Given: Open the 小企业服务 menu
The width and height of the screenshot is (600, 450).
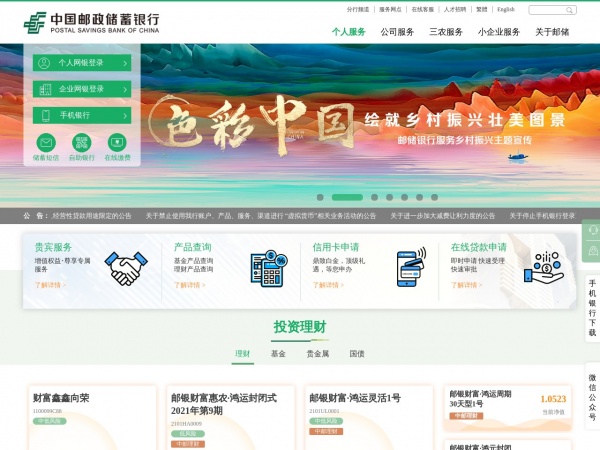Looking at the screenshot, I should pyautogui.click(x=499, y=32).
